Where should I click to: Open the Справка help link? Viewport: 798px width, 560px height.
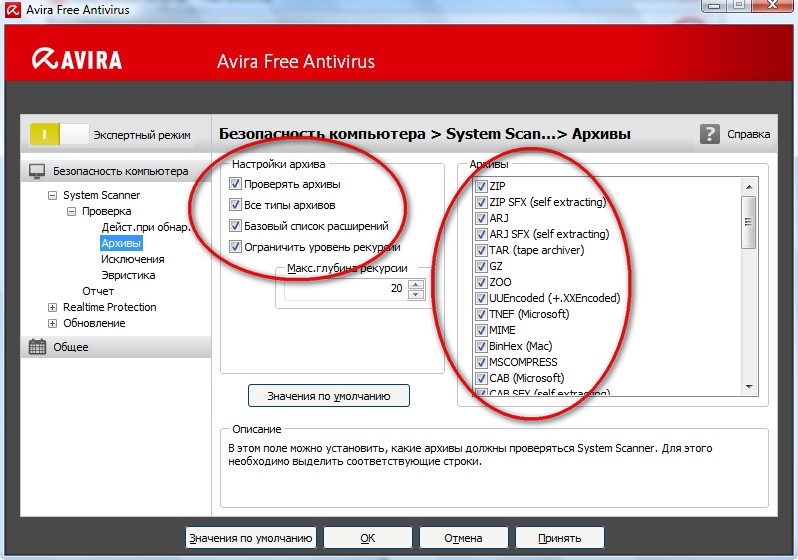pyautogui.click(x=748, y=134)
